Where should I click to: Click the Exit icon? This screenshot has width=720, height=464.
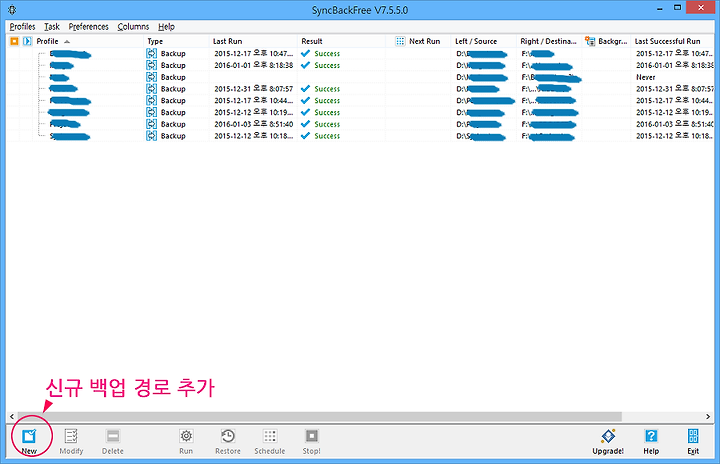(693, 436)
